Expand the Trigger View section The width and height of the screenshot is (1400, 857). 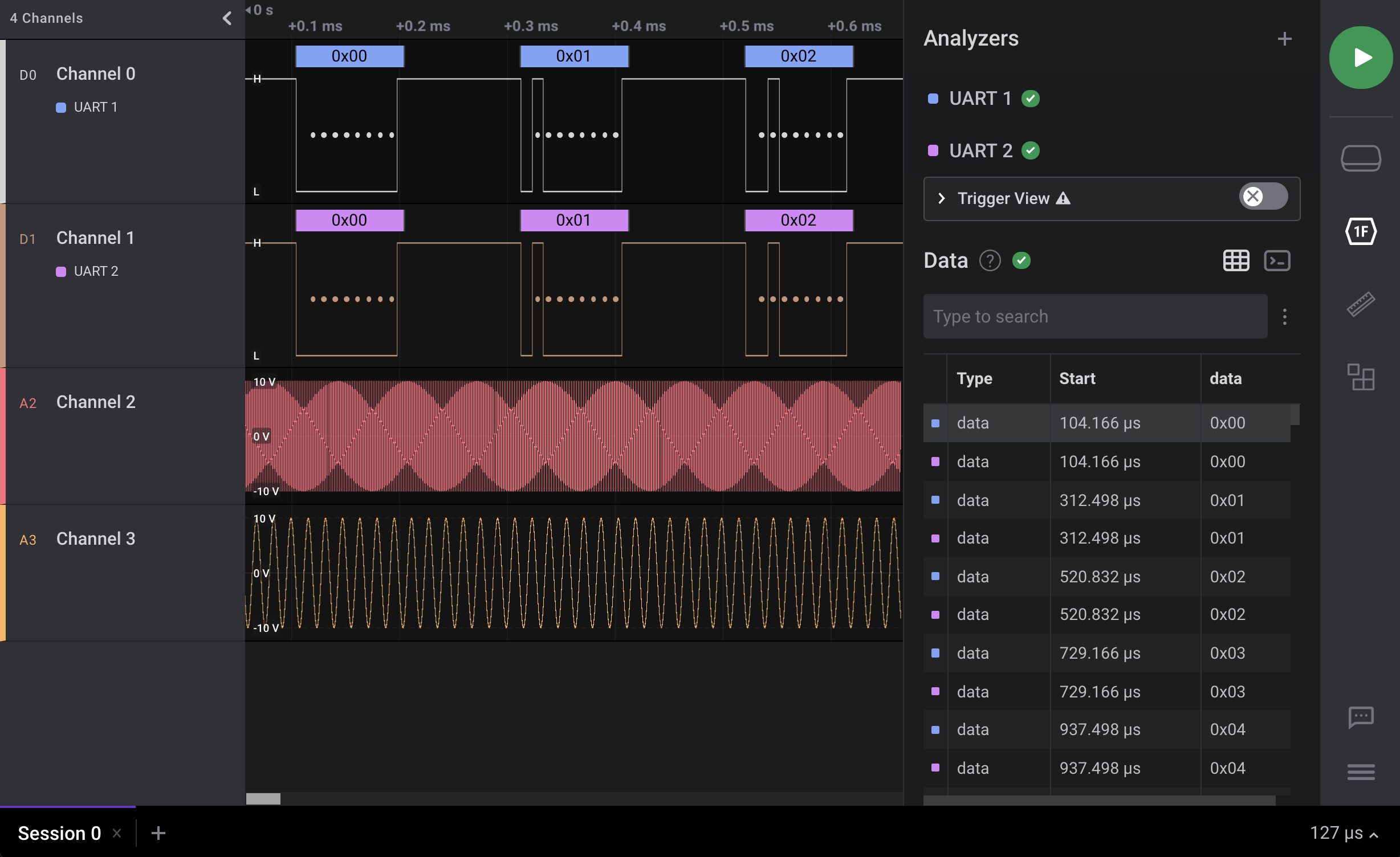(x=941, y=198)
